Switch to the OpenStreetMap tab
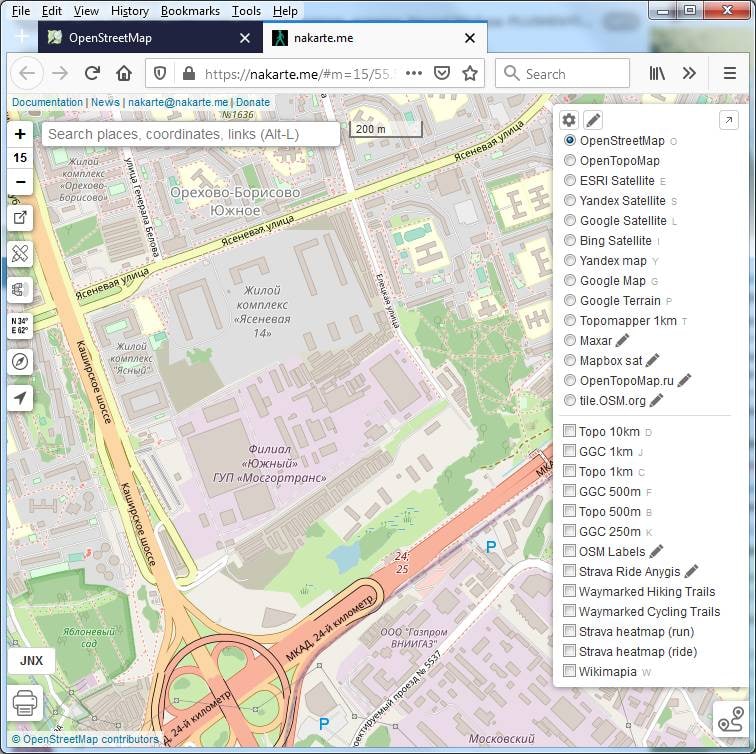The height and width of the screenshot is (754, 756). click(x=150, y=38)
